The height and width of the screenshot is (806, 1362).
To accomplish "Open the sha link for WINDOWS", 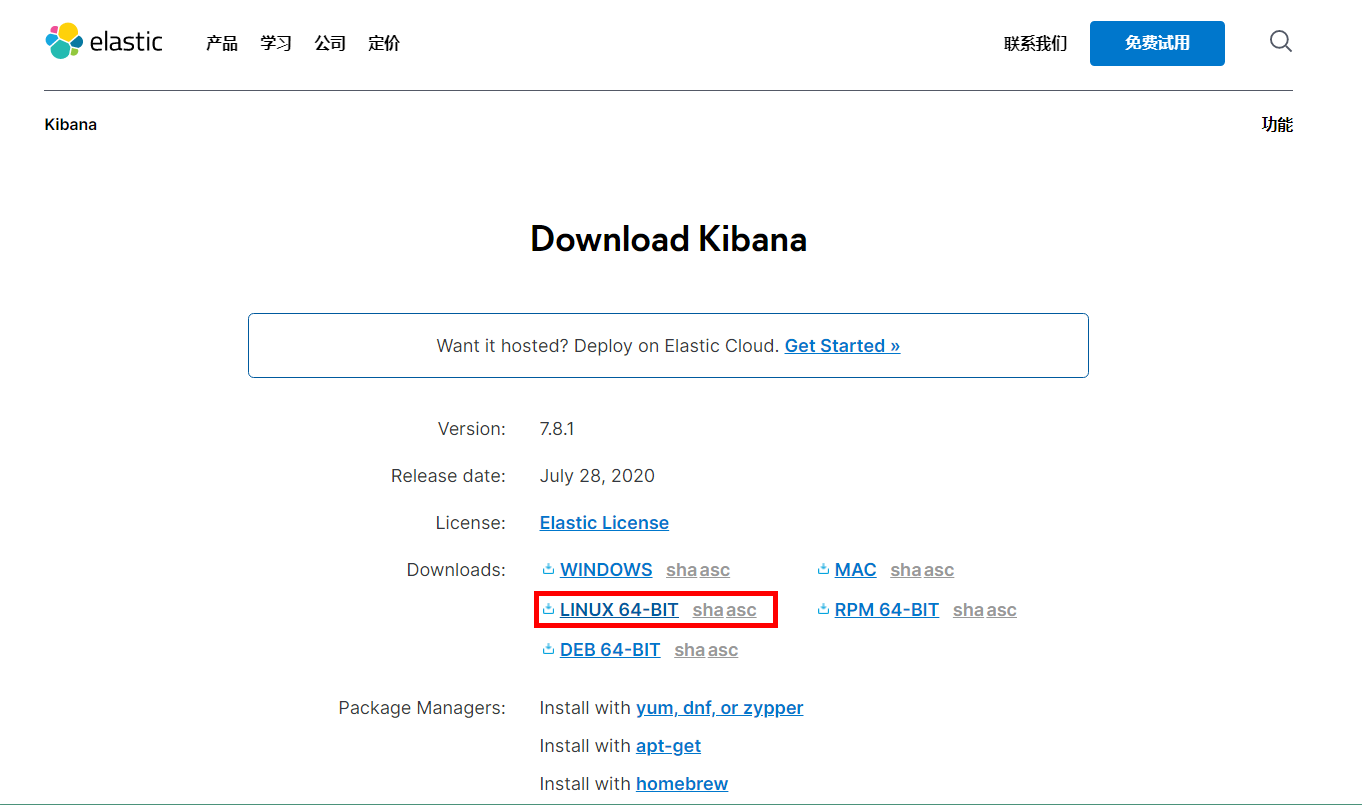I will pos(681,570).
